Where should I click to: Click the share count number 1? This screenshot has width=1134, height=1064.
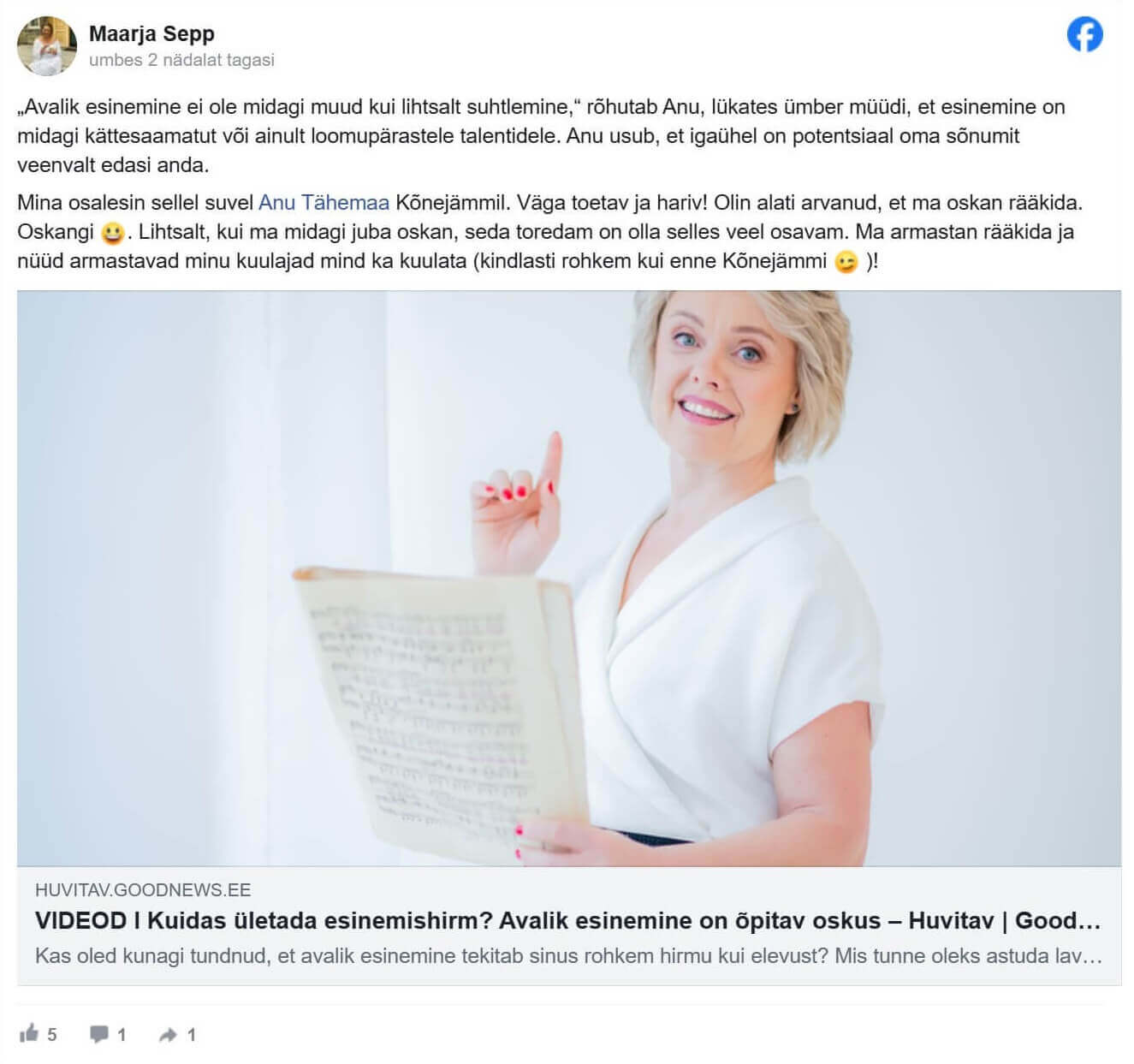pyautogui.click(x=191, y=1035)
